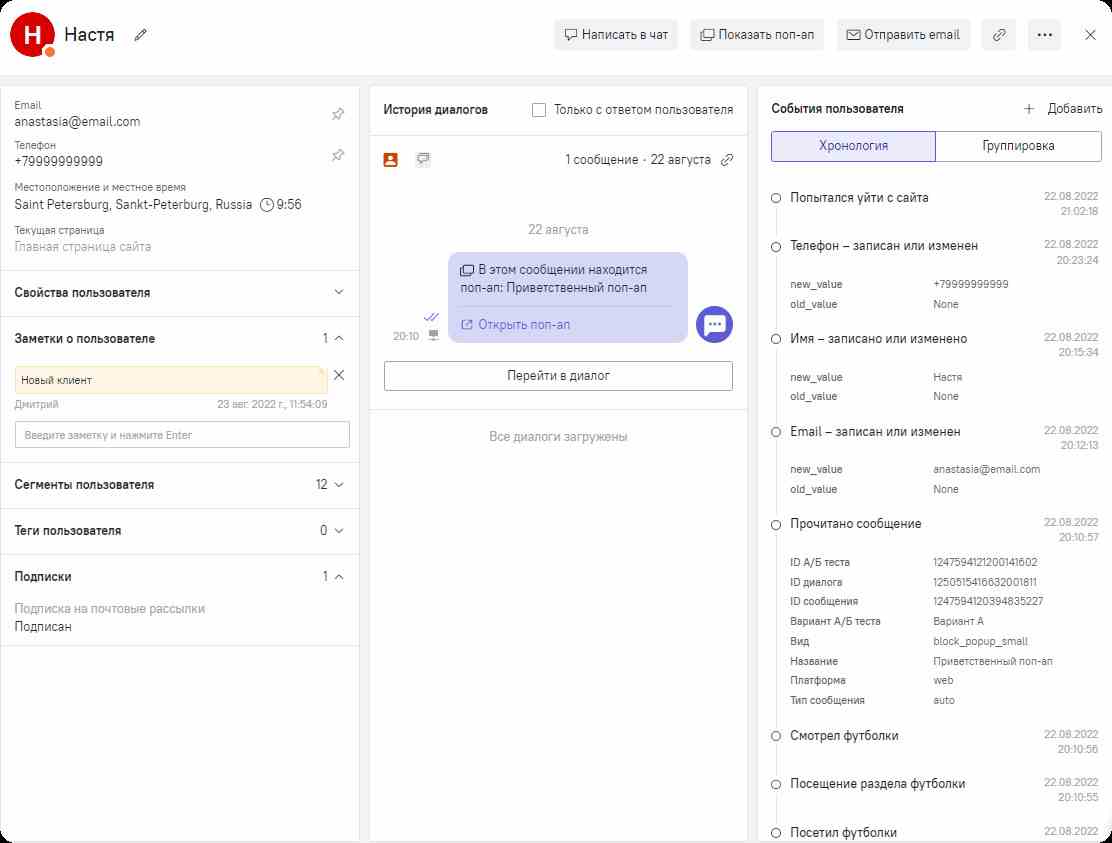Click email anastasia@email.com in left panel

77,122
